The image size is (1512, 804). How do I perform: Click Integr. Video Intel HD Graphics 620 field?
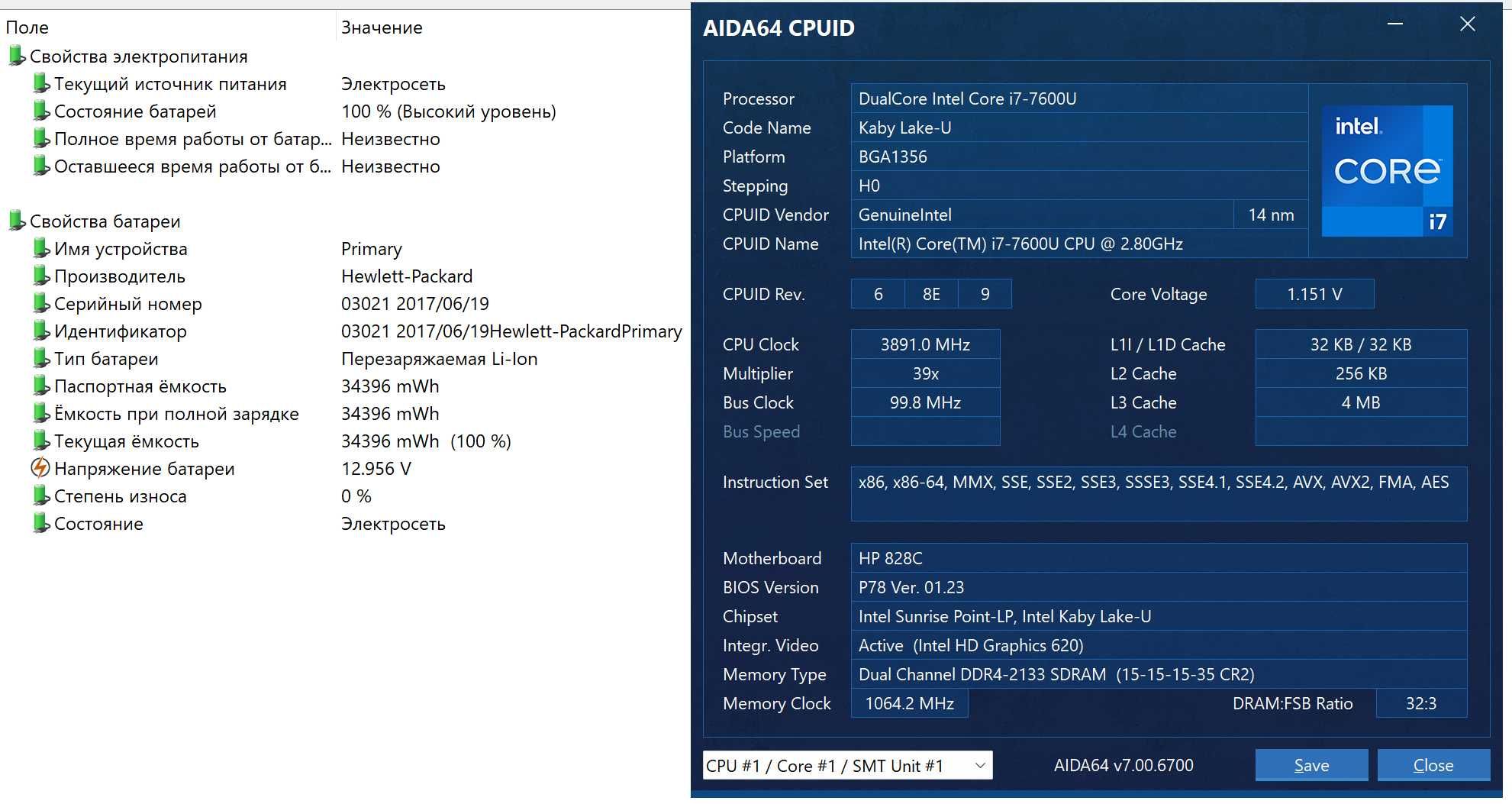[1159, 645]
